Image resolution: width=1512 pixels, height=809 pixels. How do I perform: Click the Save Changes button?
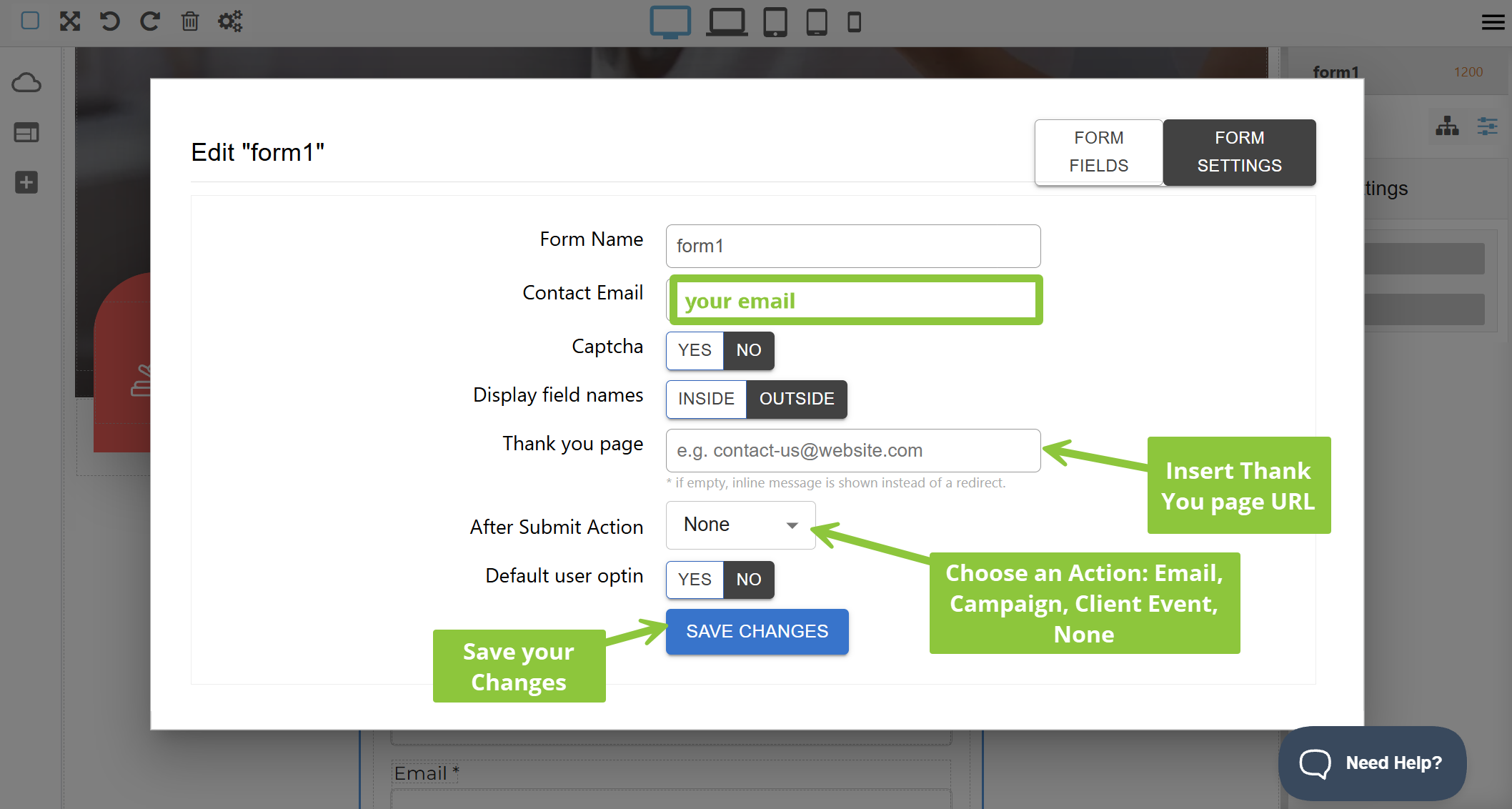[757, 632]
